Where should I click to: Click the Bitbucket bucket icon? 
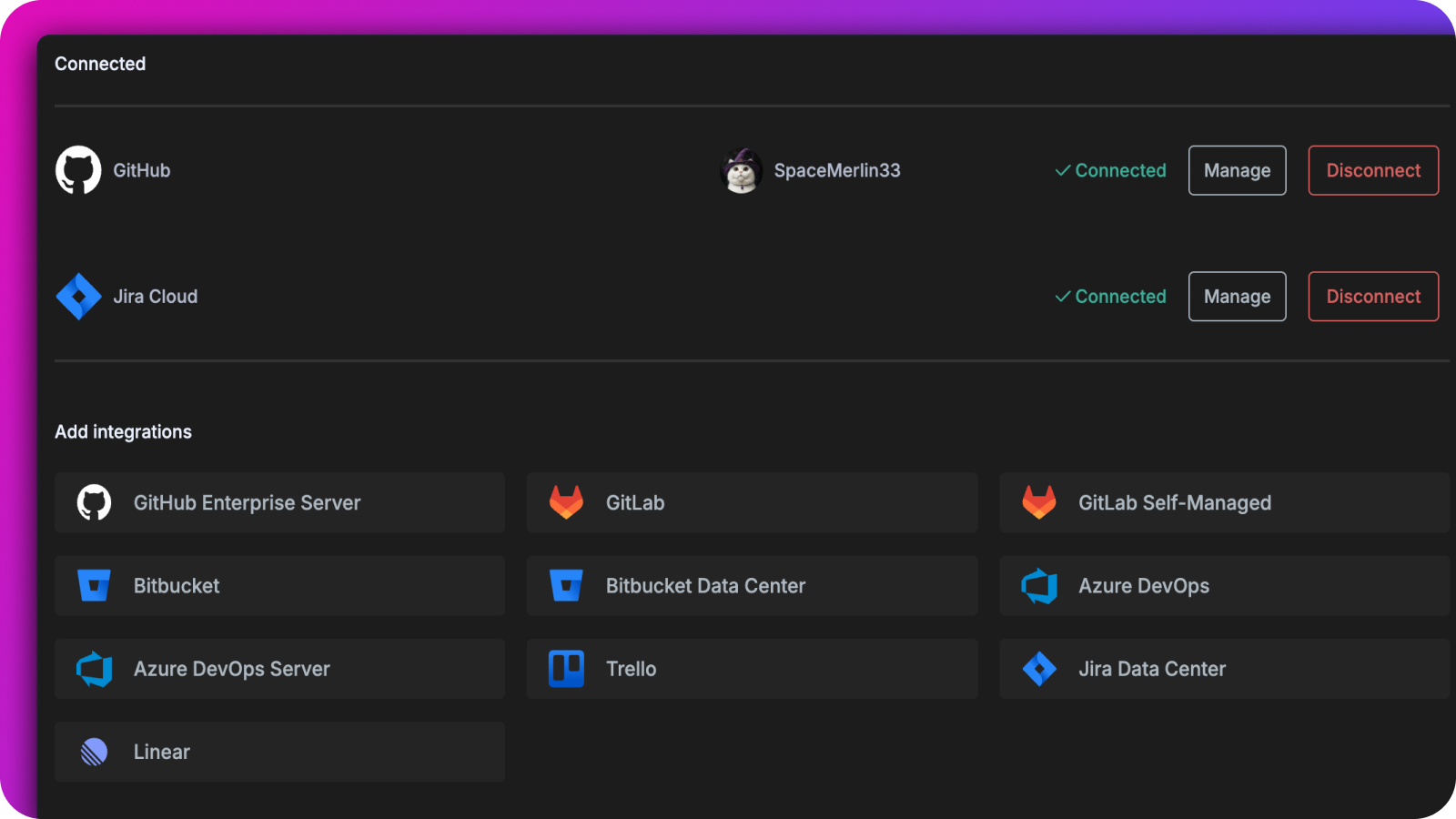[x=95, y=585]
